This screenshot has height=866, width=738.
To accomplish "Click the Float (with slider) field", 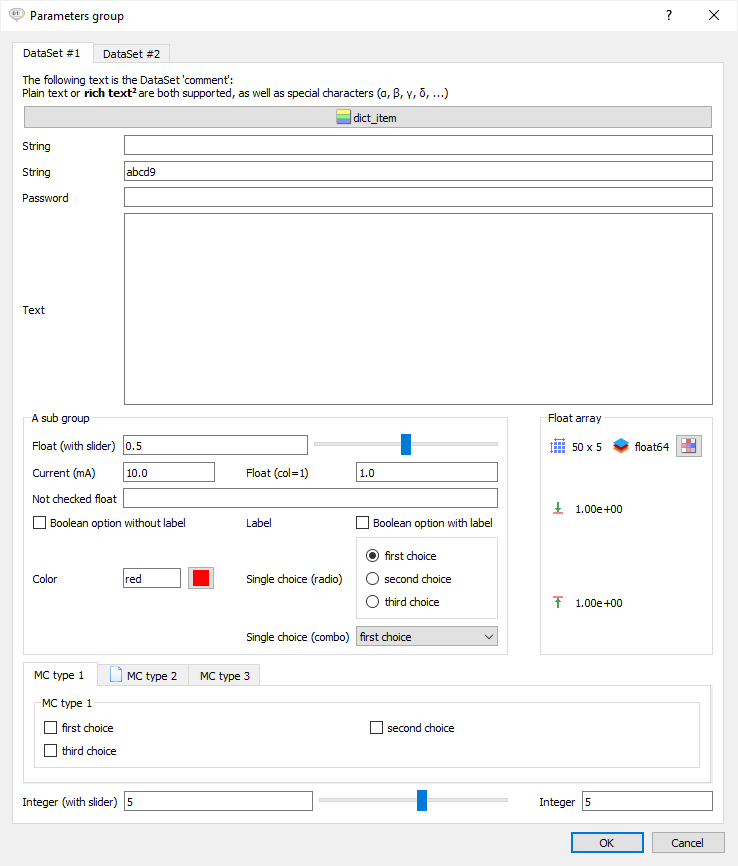I will (x=215, y=445).
